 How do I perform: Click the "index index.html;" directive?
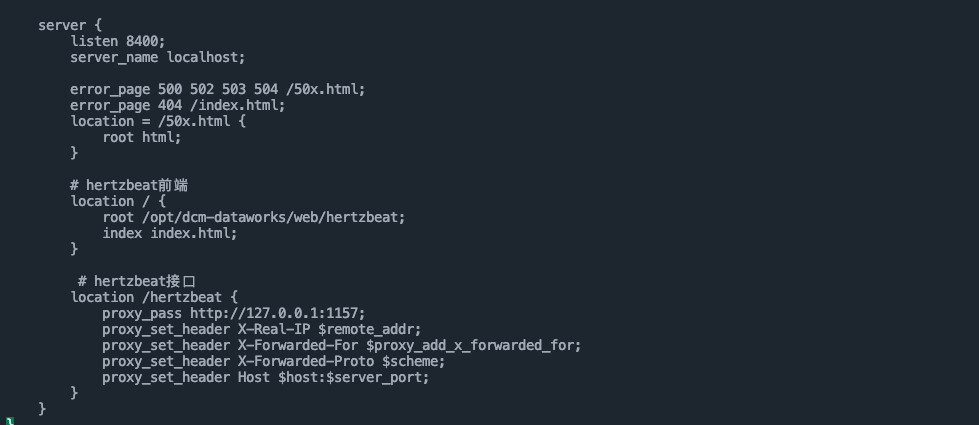(169, 233)
